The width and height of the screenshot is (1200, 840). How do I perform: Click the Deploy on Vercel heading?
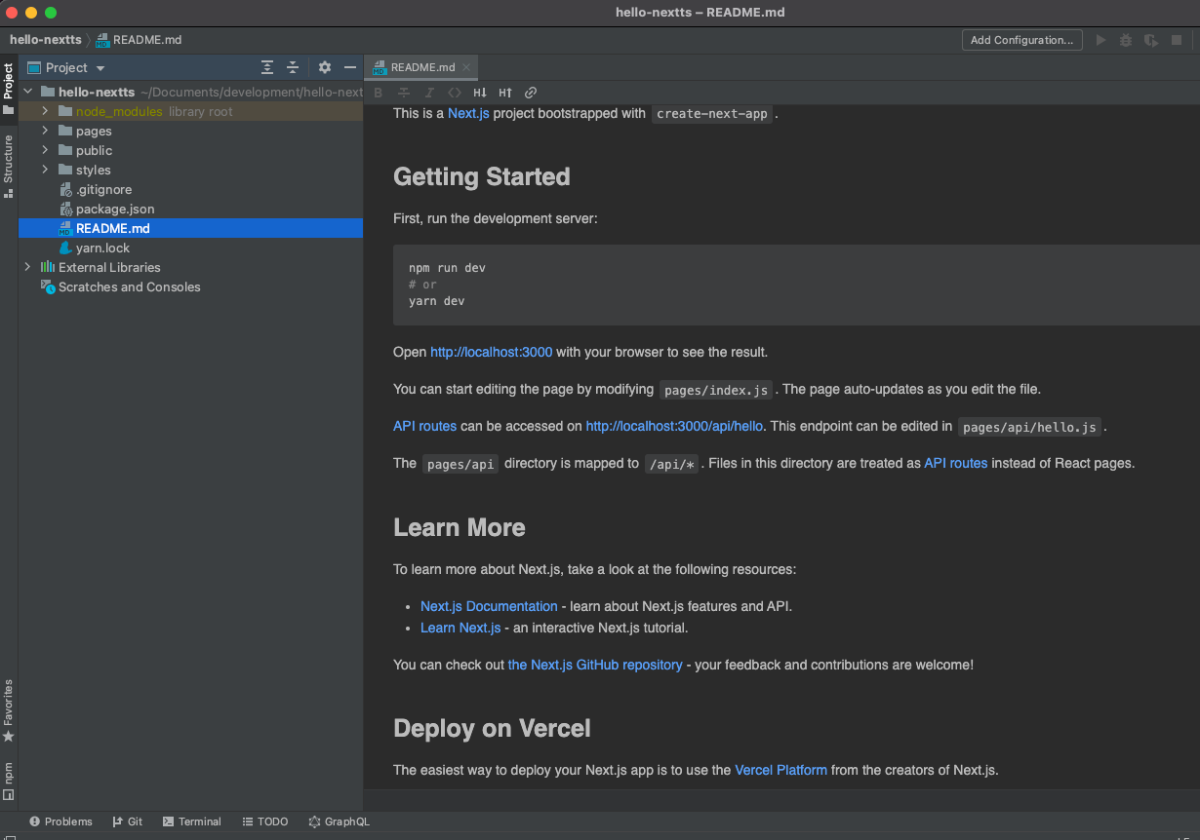click(x=492, y=728)
